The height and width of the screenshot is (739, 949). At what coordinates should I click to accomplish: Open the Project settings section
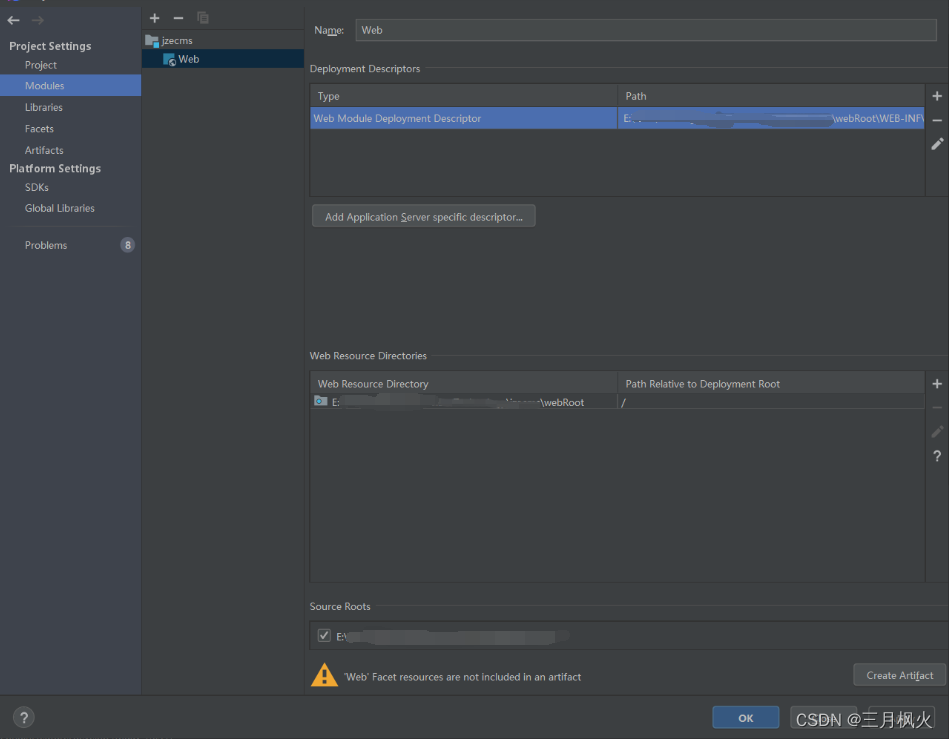click(x=41, y=65)
